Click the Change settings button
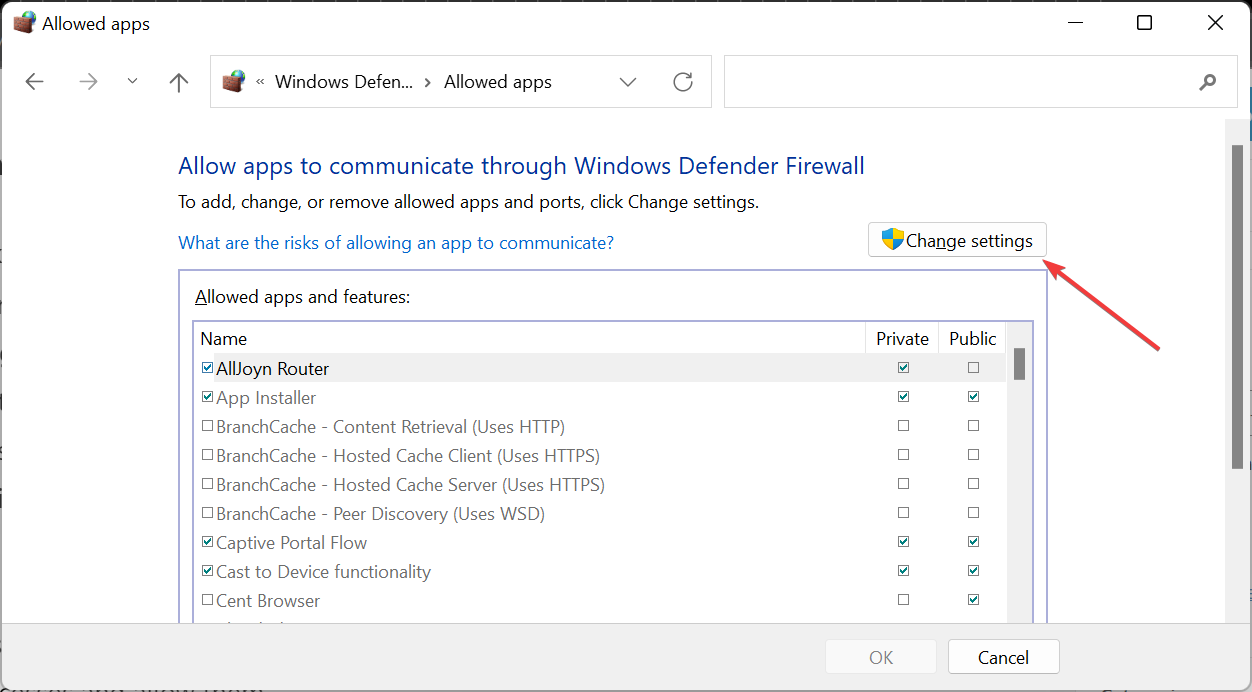This screenshot has width=1252, height=692. tap(957, 240)
